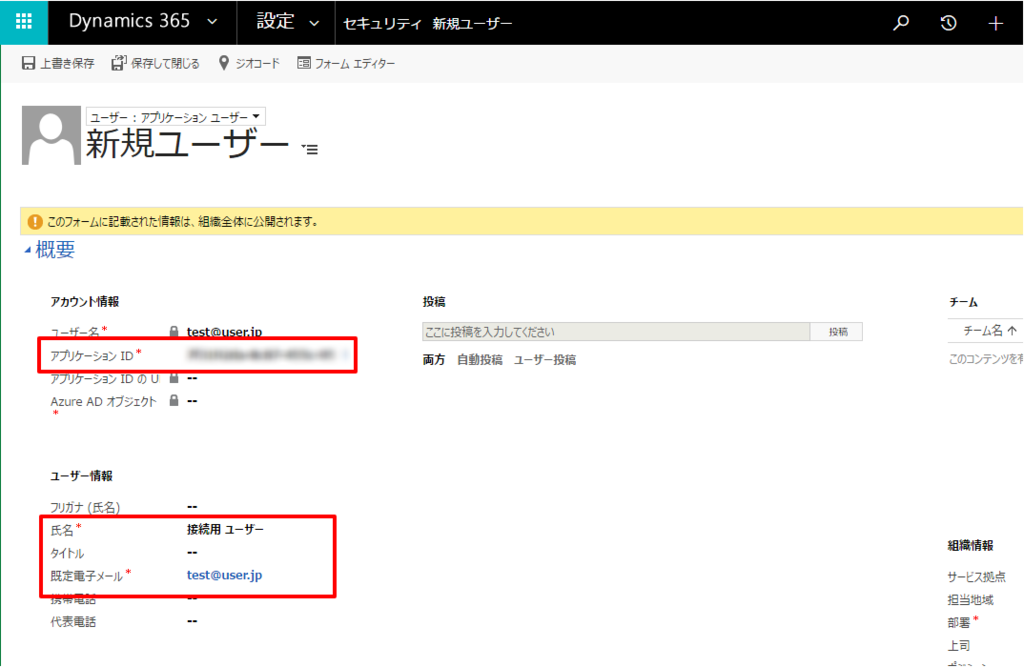The image size is (1024, 667).
Task: Click 上書き保存 save button
Action: point(58,63)
